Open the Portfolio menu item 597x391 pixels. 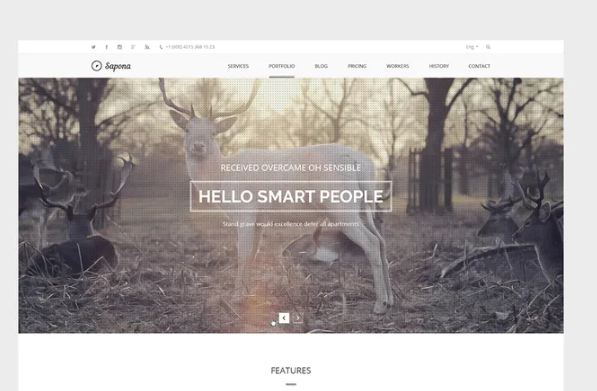[x=282, y=66]
